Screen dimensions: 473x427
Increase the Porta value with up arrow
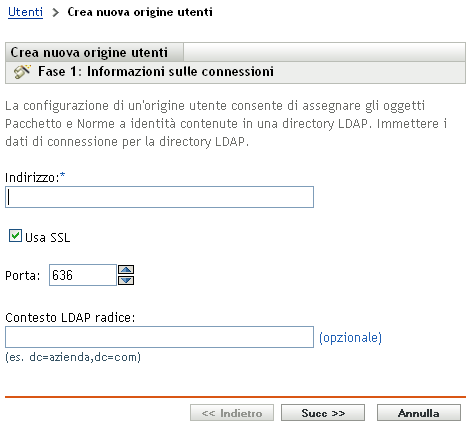(126, 270)
